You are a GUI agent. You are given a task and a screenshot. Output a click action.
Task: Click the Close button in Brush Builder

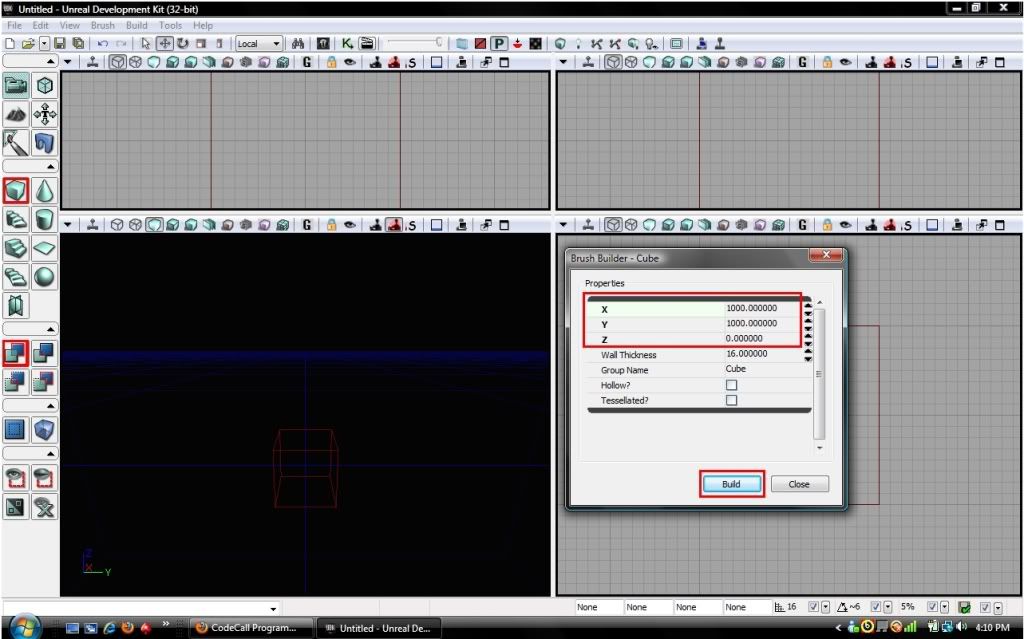(799, 484)
